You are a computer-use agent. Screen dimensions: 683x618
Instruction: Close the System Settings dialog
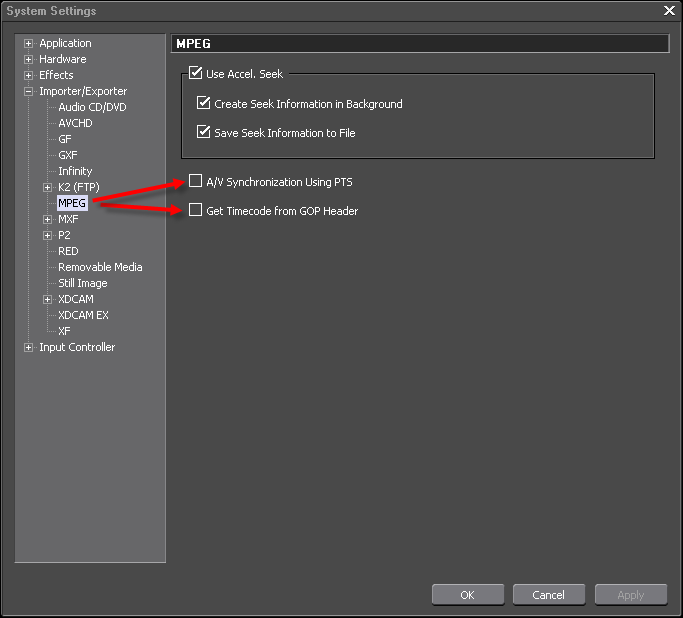tap(669, 10)
